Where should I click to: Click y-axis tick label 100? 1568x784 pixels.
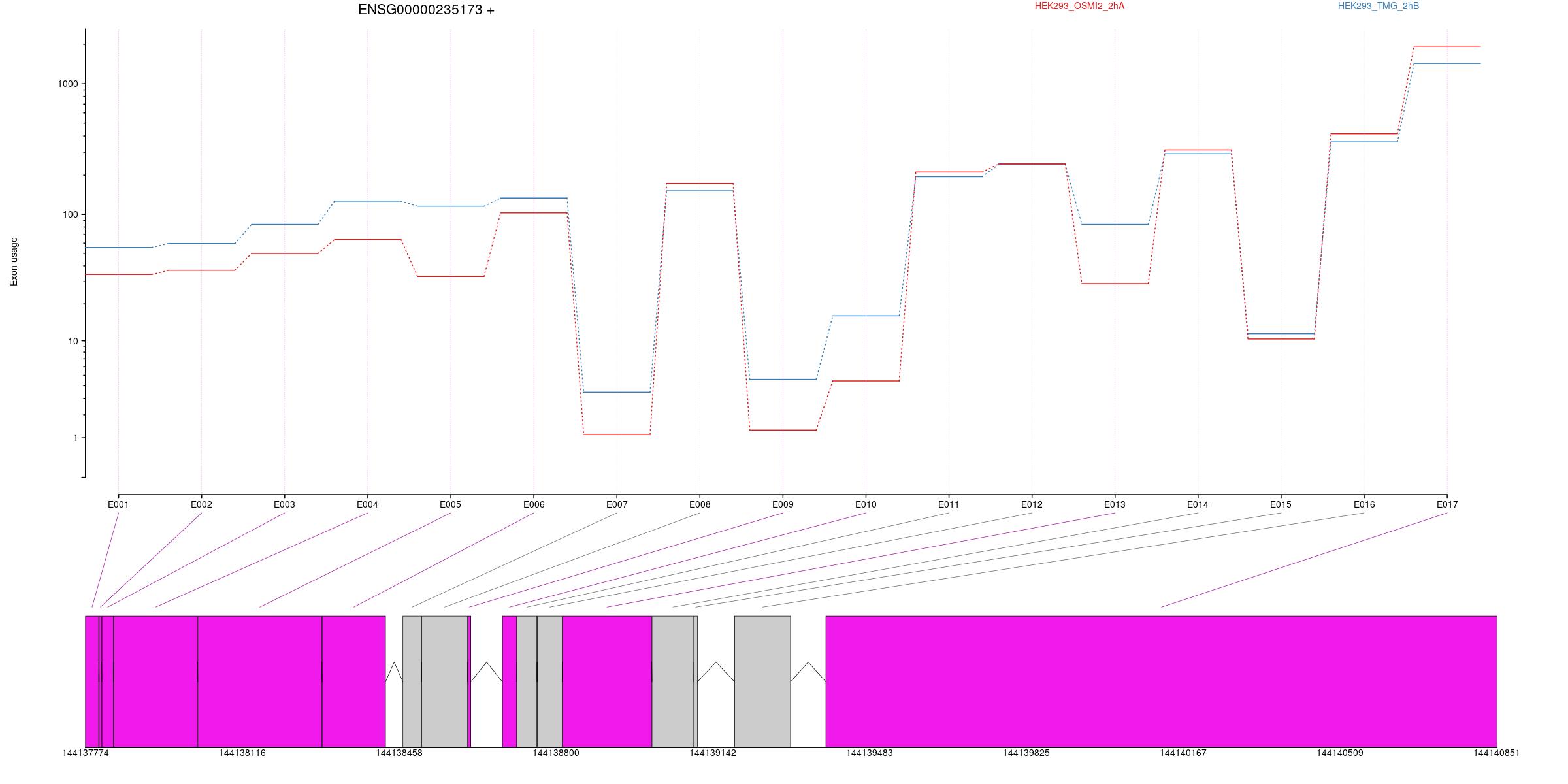[71, 214]
